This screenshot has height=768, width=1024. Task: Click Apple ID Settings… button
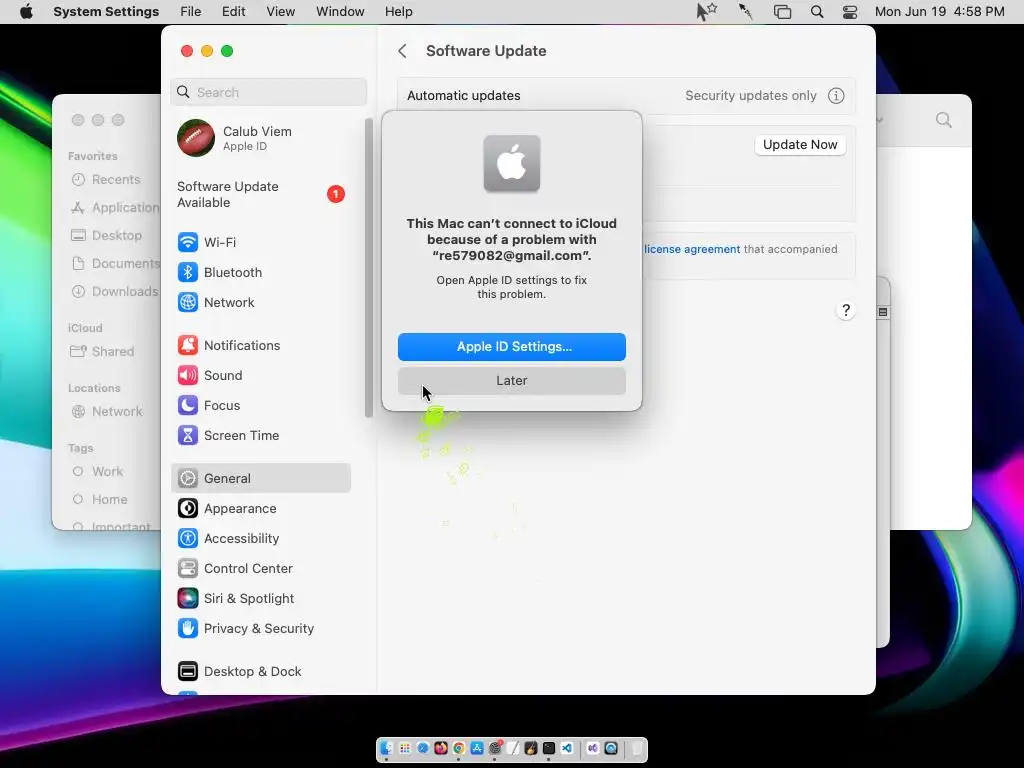512,347
